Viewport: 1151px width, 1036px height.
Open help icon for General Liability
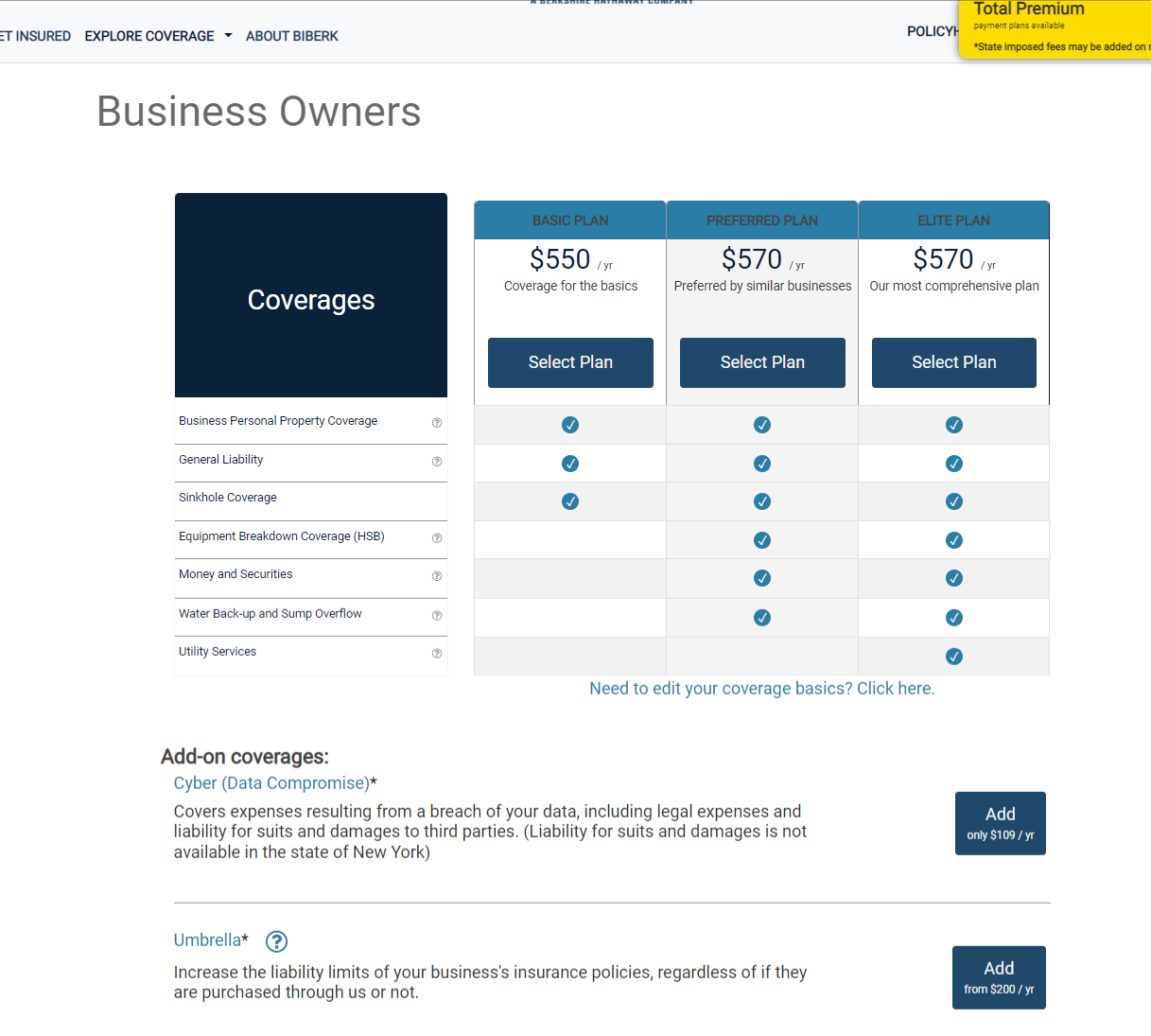coord(437,462)
